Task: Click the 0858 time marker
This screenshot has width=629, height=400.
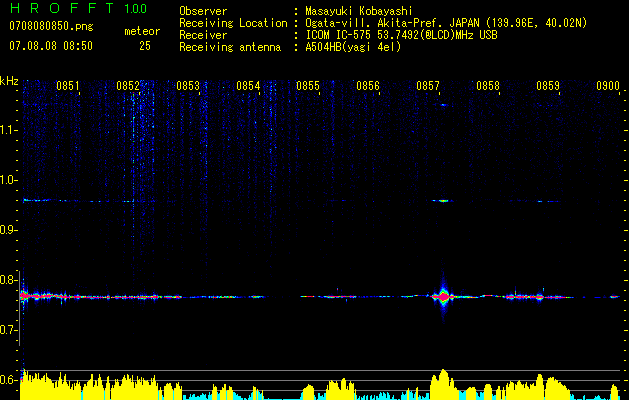Action: [x=488, y=85]
